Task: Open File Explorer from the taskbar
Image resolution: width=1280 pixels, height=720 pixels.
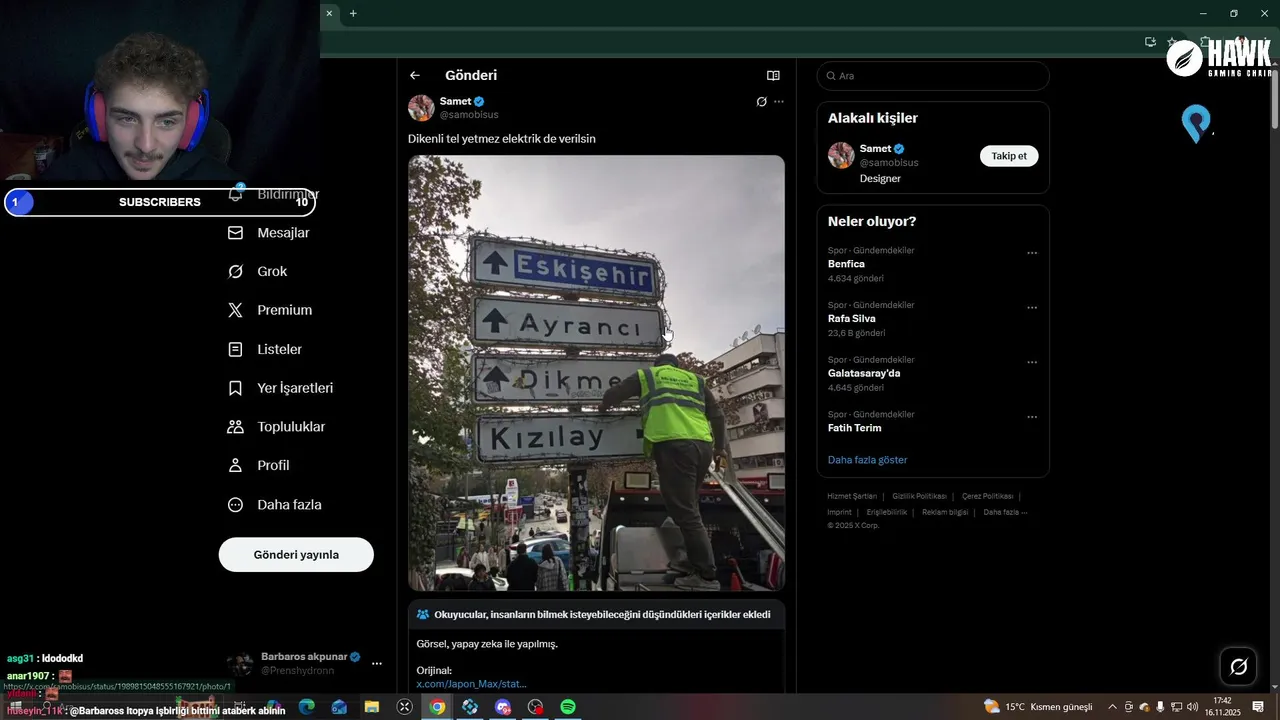Action: (x=371, y=707)
